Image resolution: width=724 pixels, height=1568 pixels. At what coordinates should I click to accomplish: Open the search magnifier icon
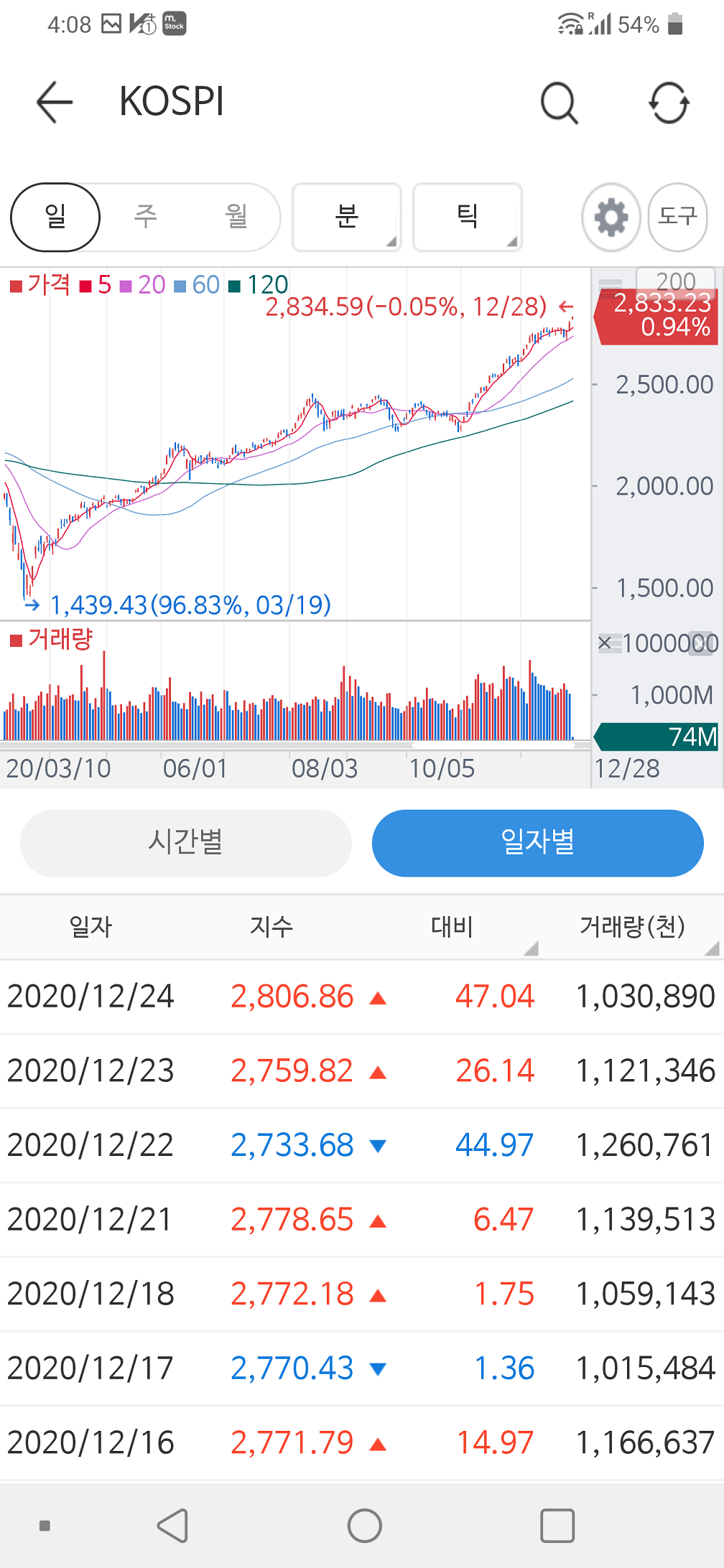[x=559, y=103]
